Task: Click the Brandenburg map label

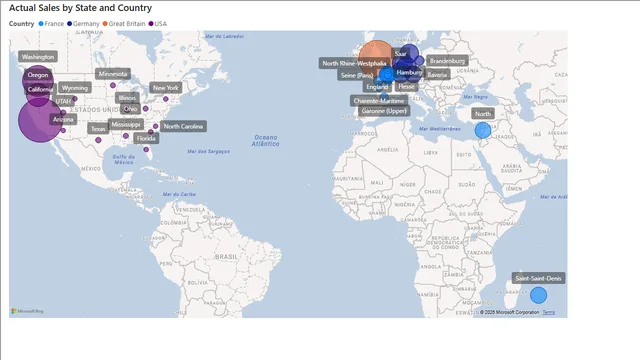Action: coord(447,61)
